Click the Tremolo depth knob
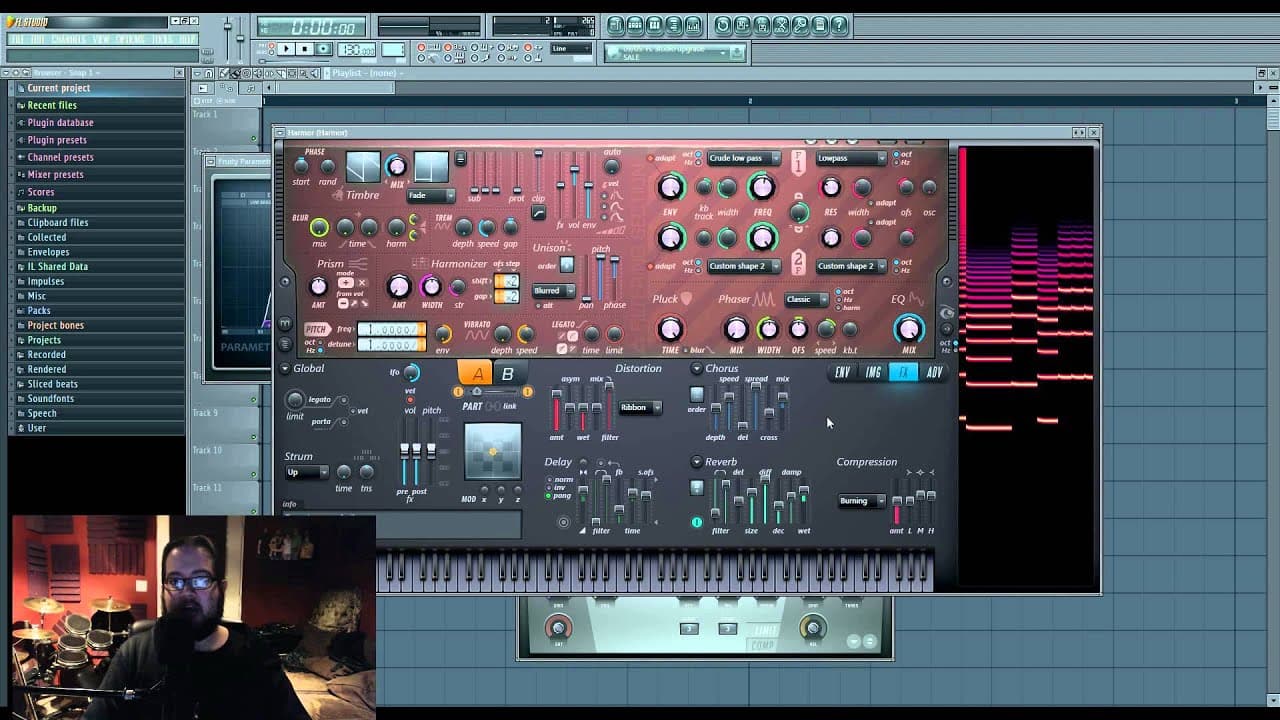This screenshot has height=720, width=1280. (x=463, y=228)
